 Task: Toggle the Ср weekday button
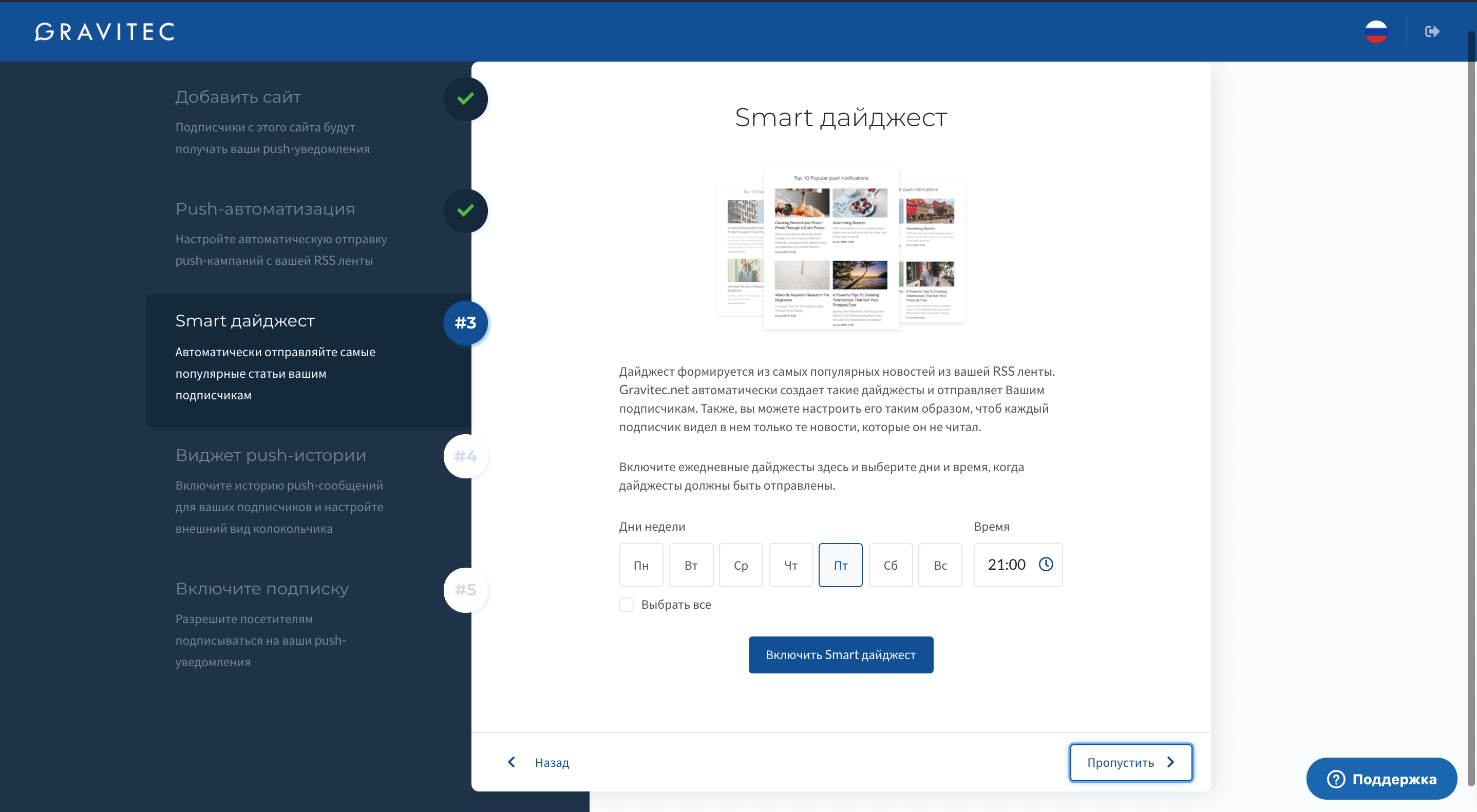(741, 565)
